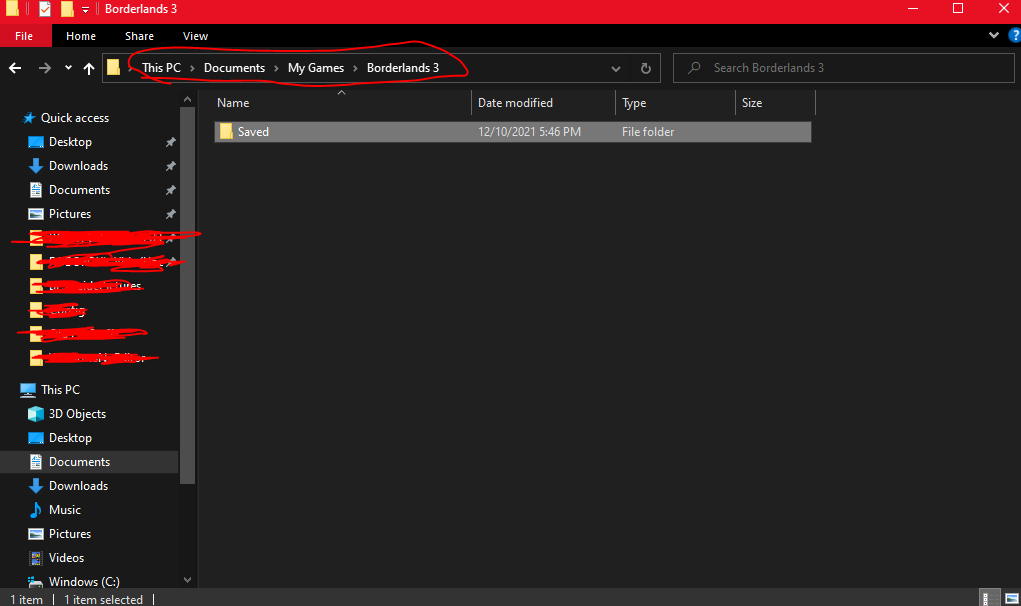Click the Back navigation arrow

15,68
